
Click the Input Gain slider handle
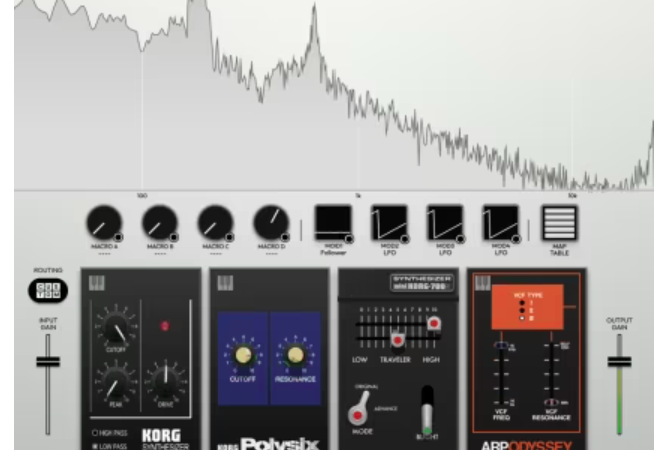[48, 362]
